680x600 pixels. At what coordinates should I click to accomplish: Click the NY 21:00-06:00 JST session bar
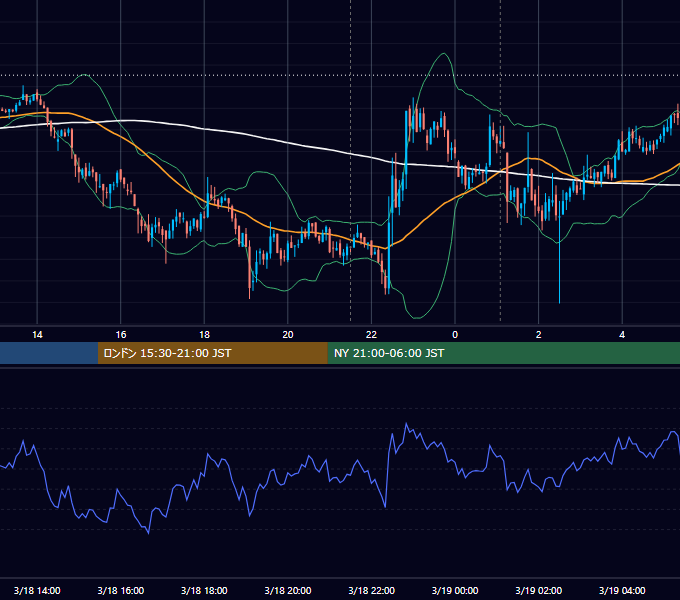503,353
